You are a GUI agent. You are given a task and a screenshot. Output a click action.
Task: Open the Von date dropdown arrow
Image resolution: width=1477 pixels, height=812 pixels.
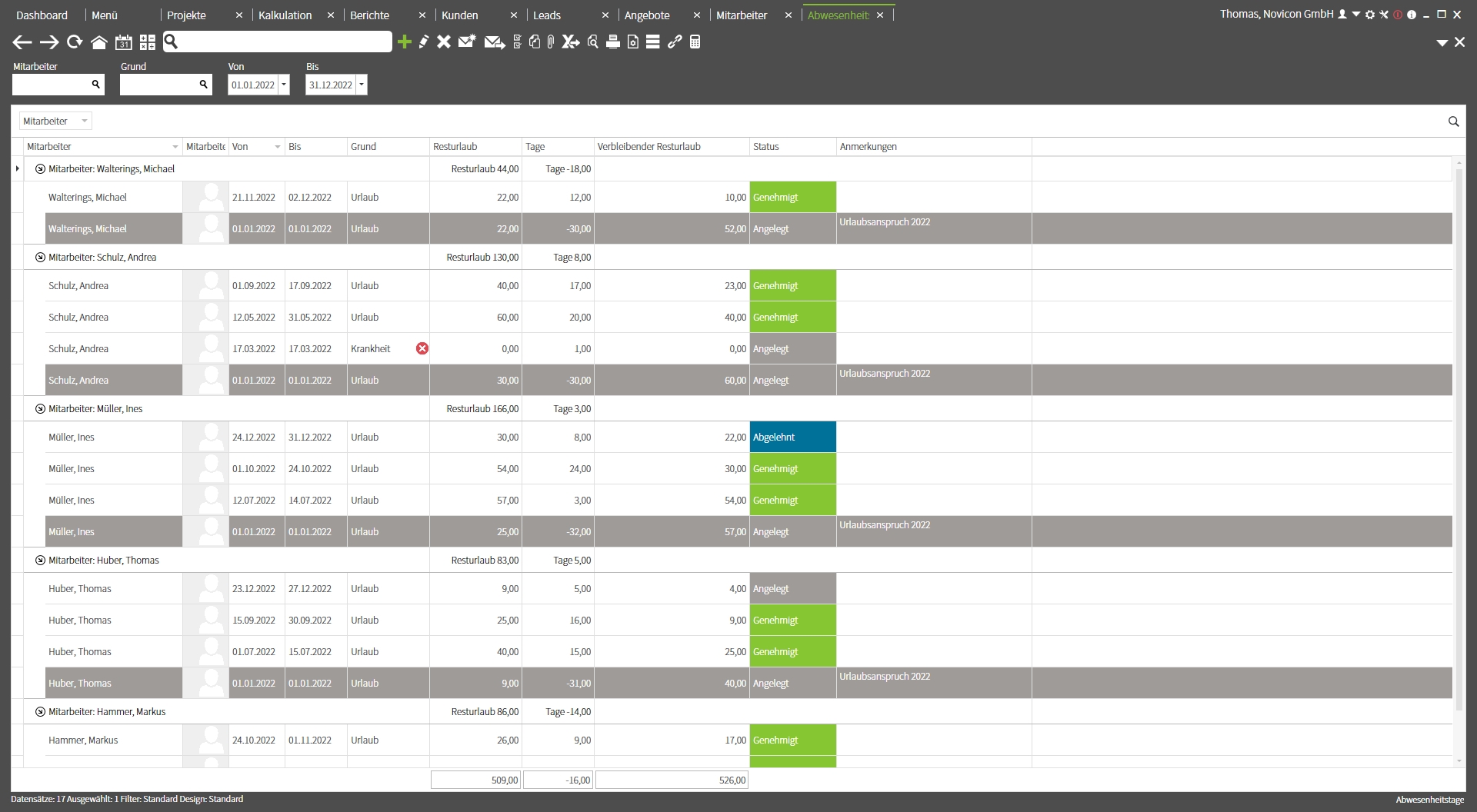click(x=284, y=85)
